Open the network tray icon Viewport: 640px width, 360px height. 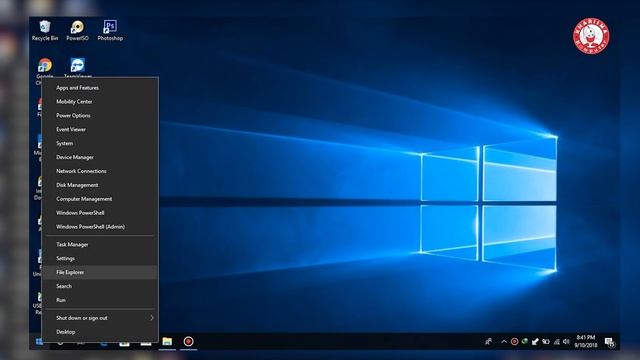tap(556, 342)
